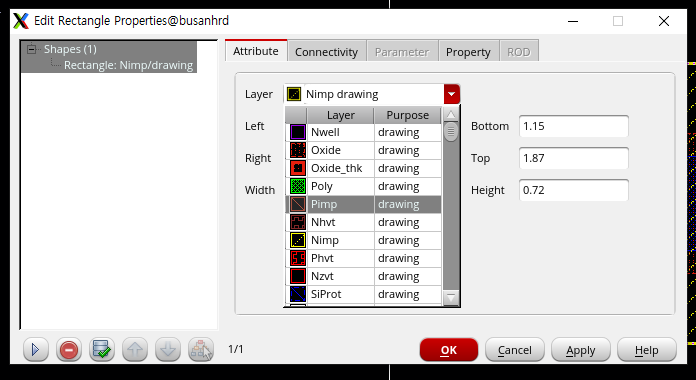The height and width of the screenshot is (380, 696).
Task: Click the Top value field 1.87
Action: (574, 158)
